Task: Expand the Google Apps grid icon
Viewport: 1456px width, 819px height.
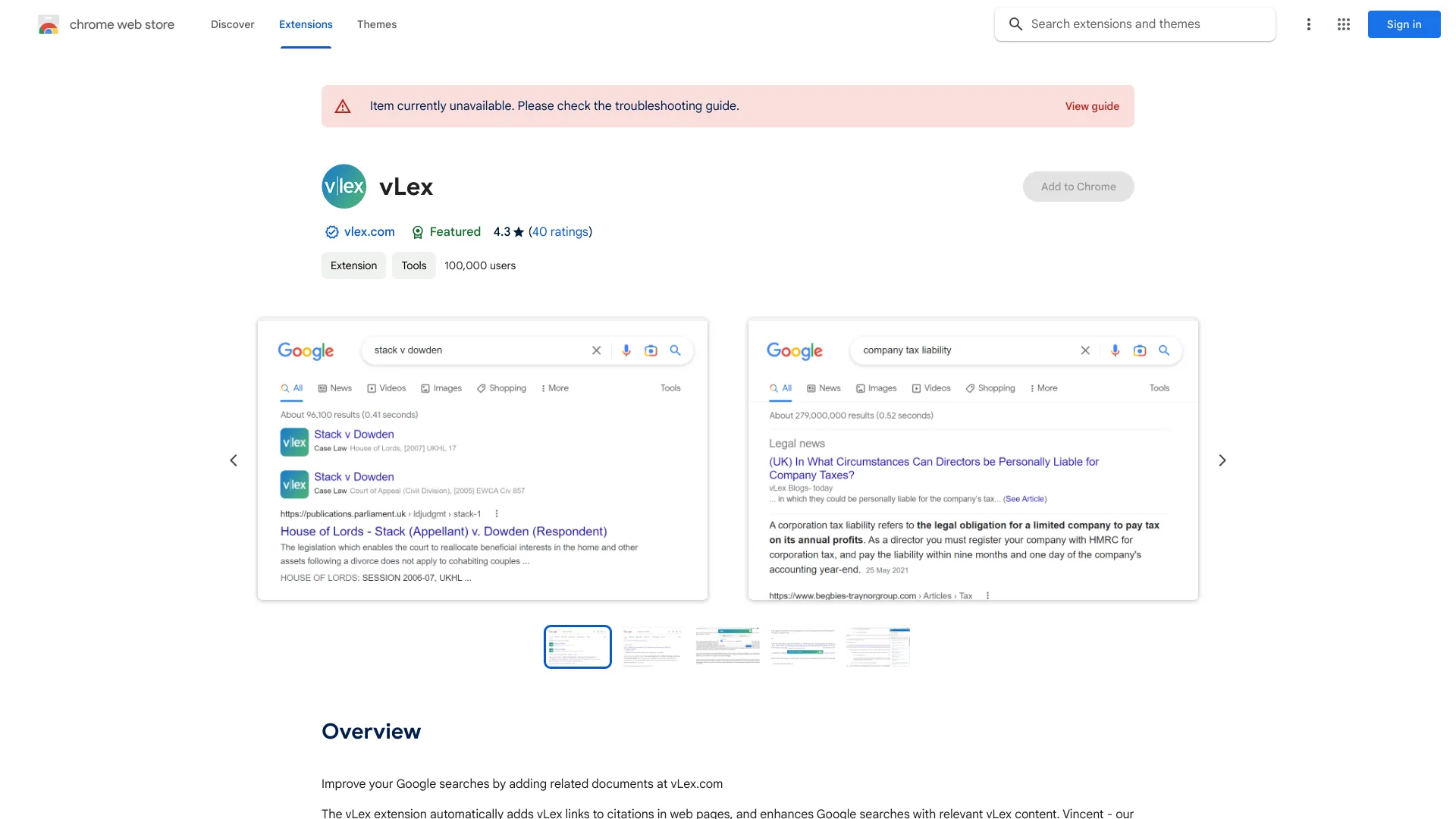Action: (x=1343, y=24)
